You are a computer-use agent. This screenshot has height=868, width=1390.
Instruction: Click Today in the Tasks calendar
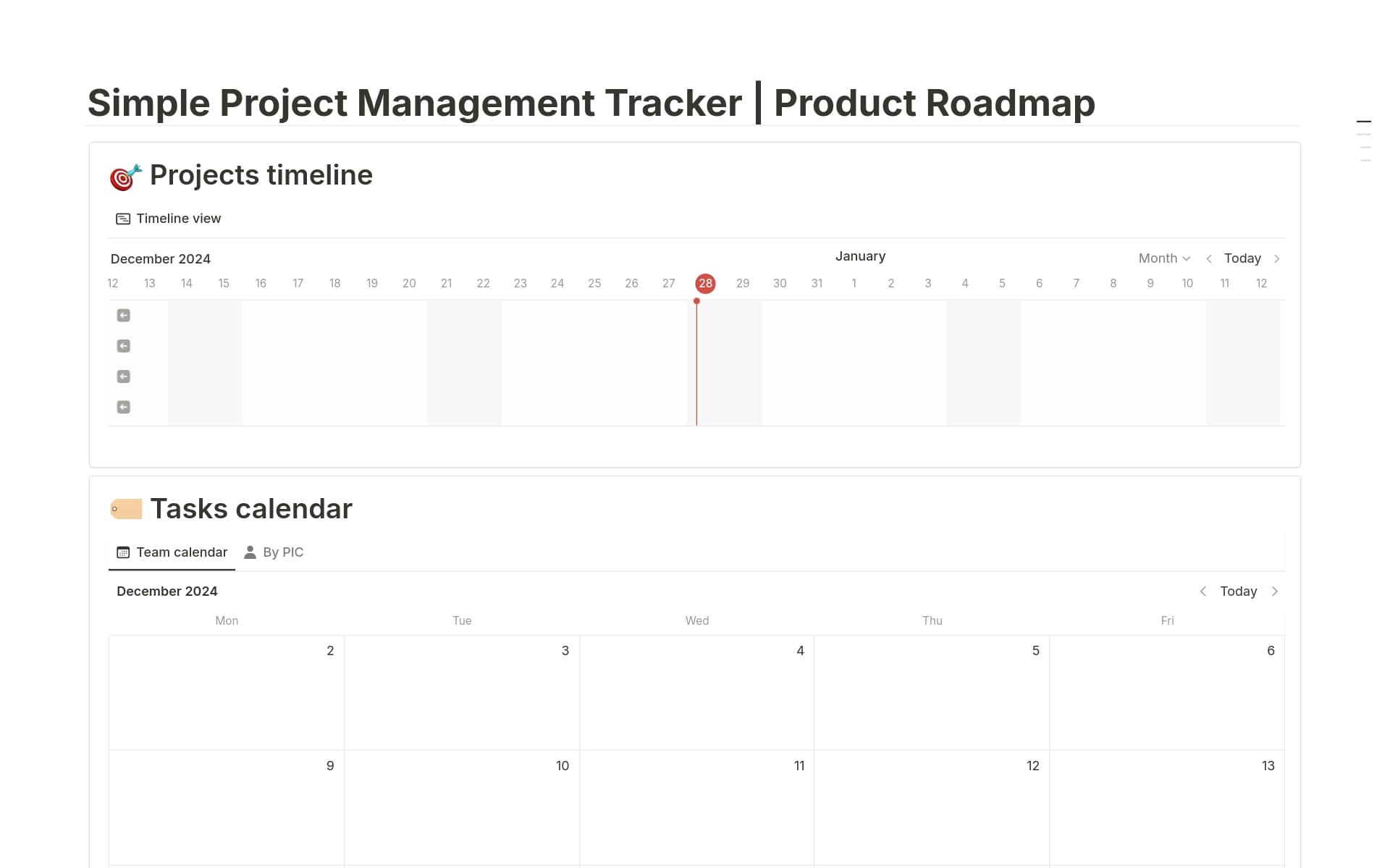[1238, 591]
